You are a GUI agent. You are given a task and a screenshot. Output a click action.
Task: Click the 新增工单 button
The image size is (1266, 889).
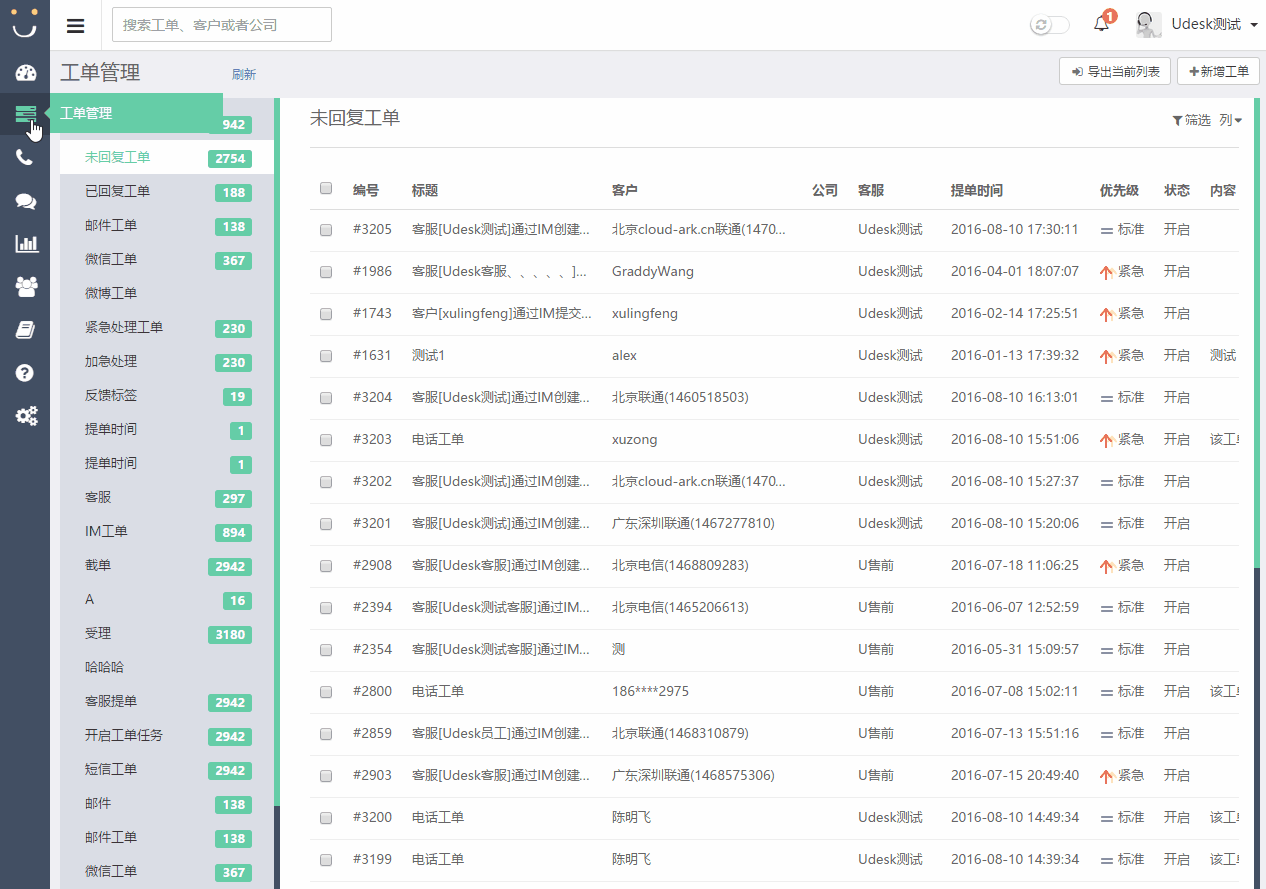point(1218,72)
